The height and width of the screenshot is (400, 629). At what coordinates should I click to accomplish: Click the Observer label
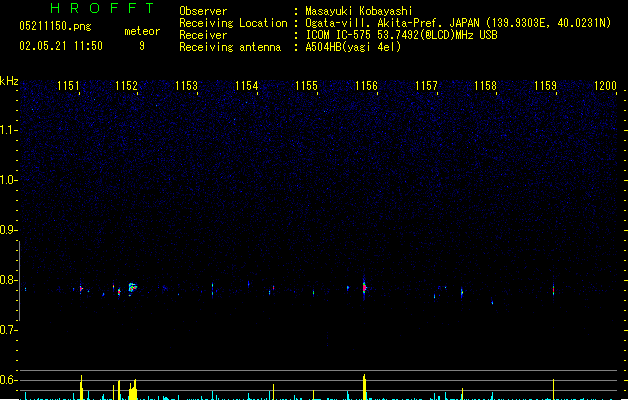(203, 11)
